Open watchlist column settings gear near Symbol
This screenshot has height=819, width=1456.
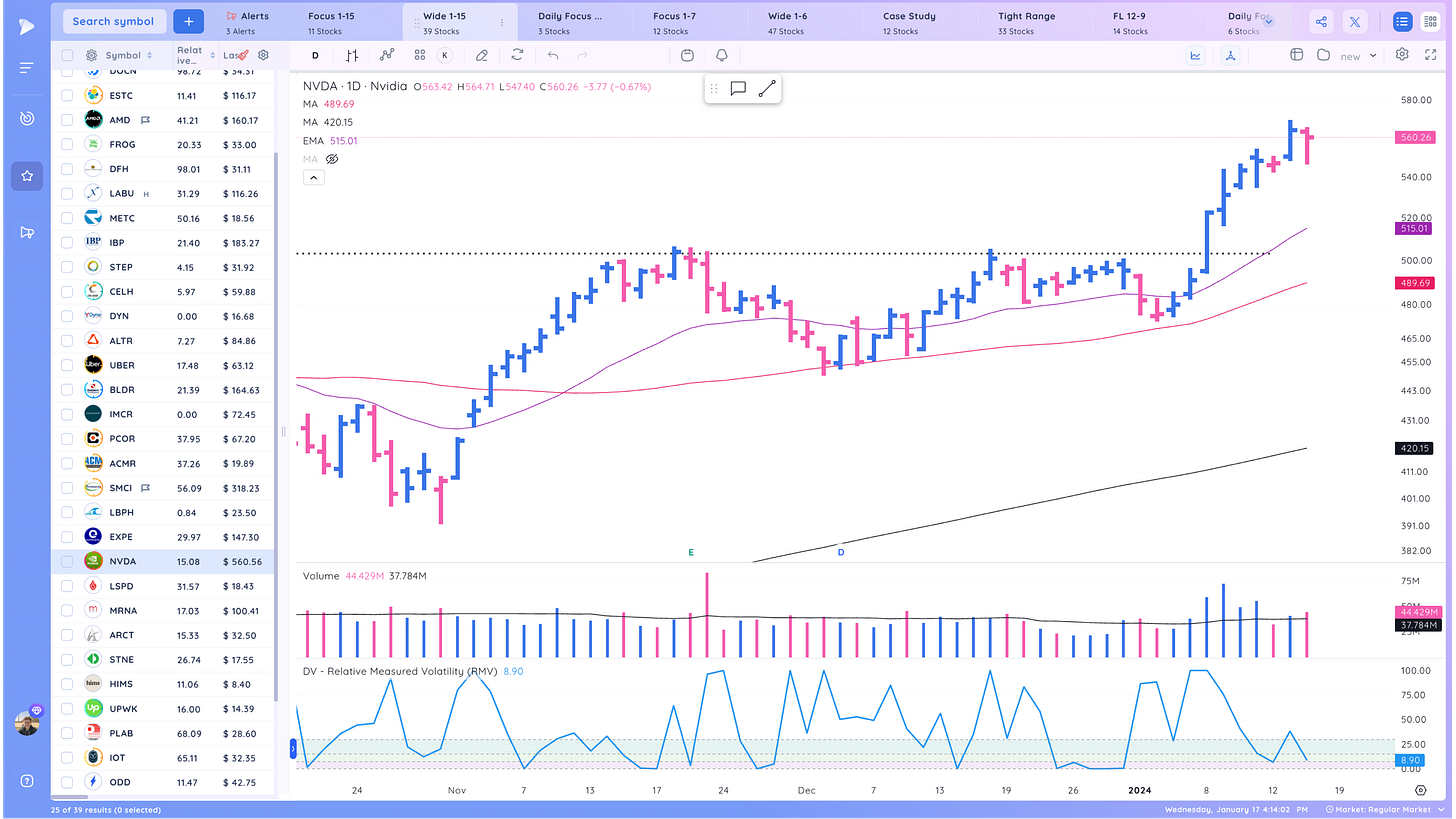click(91, 56)
